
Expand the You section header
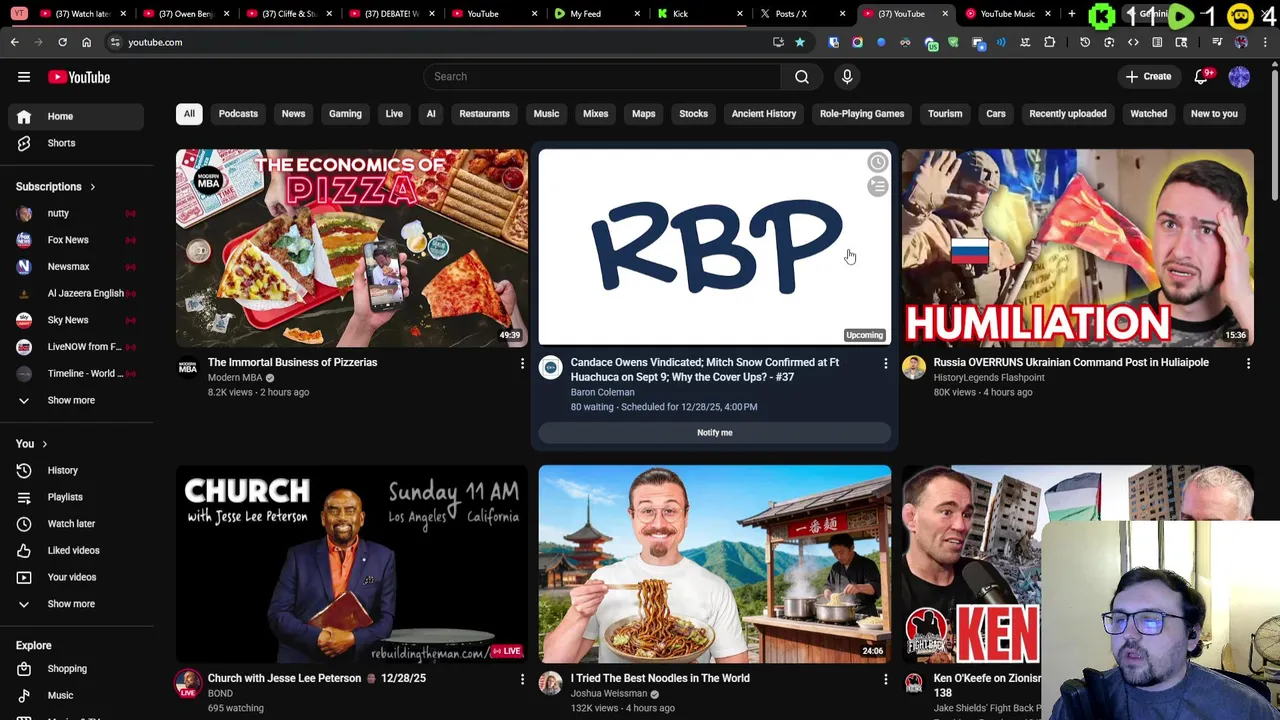click(x=32, y=444)
